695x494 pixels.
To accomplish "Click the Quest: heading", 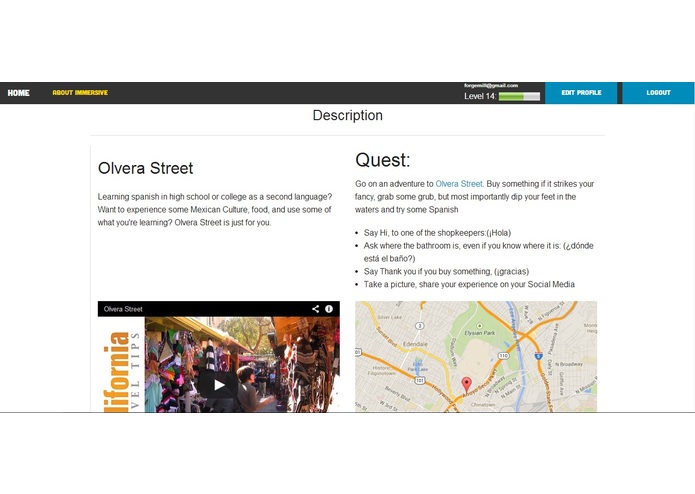I will [x=383, y=160].
